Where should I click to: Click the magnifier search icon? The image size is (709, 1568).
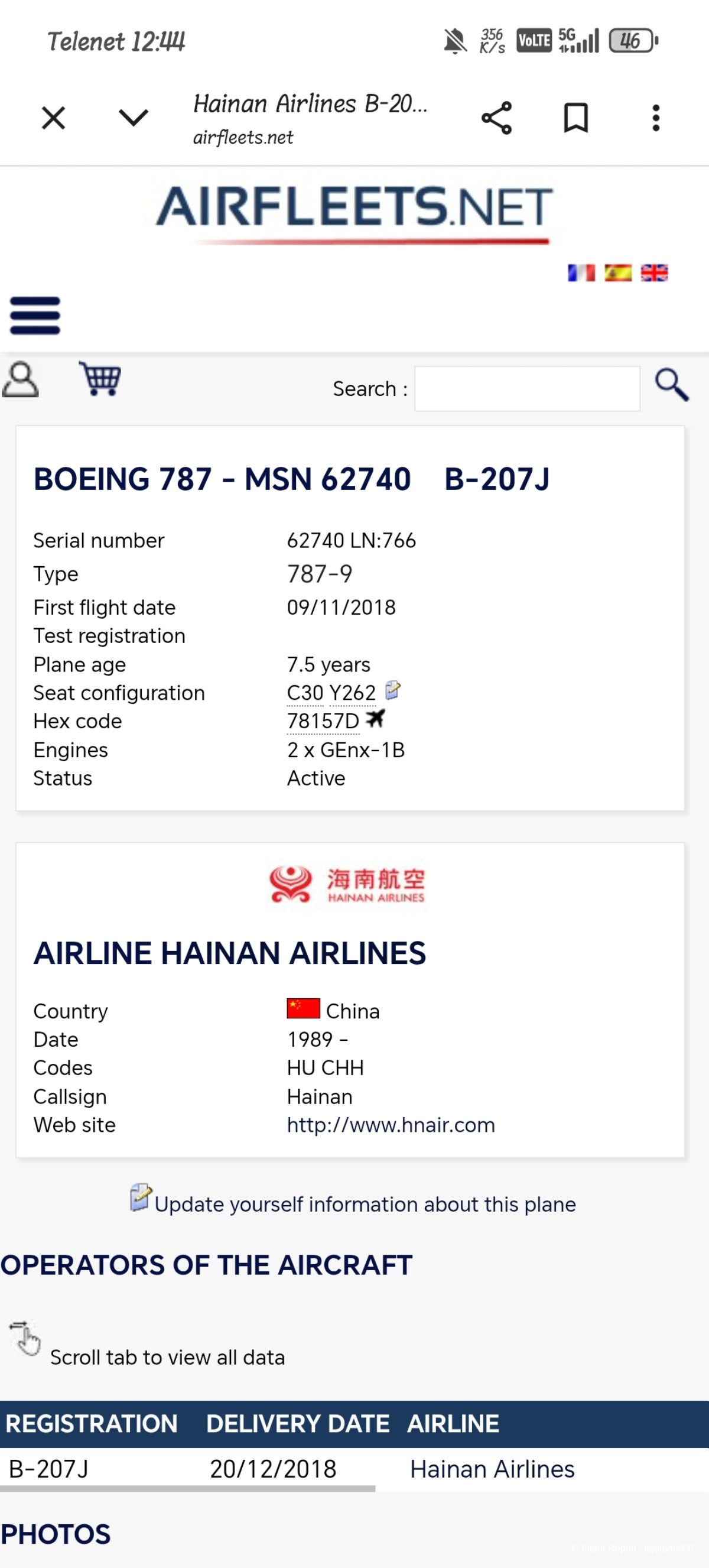pyautogui.click(x=672, y=385)
